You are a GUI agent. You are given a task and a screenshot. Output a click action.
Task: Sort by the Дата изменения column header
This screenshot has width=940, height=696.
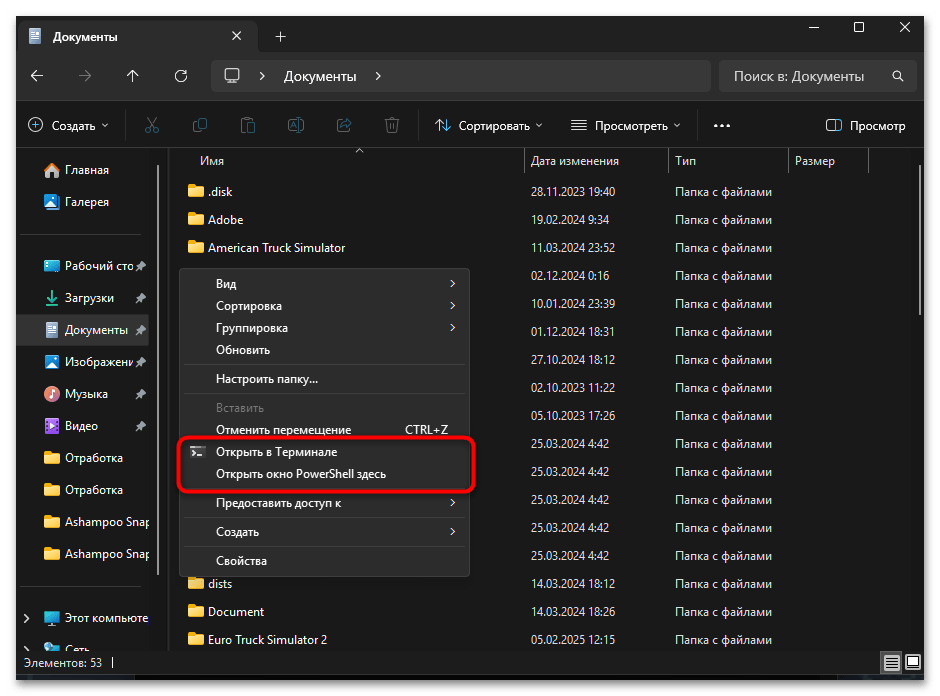tap(596, 161)
